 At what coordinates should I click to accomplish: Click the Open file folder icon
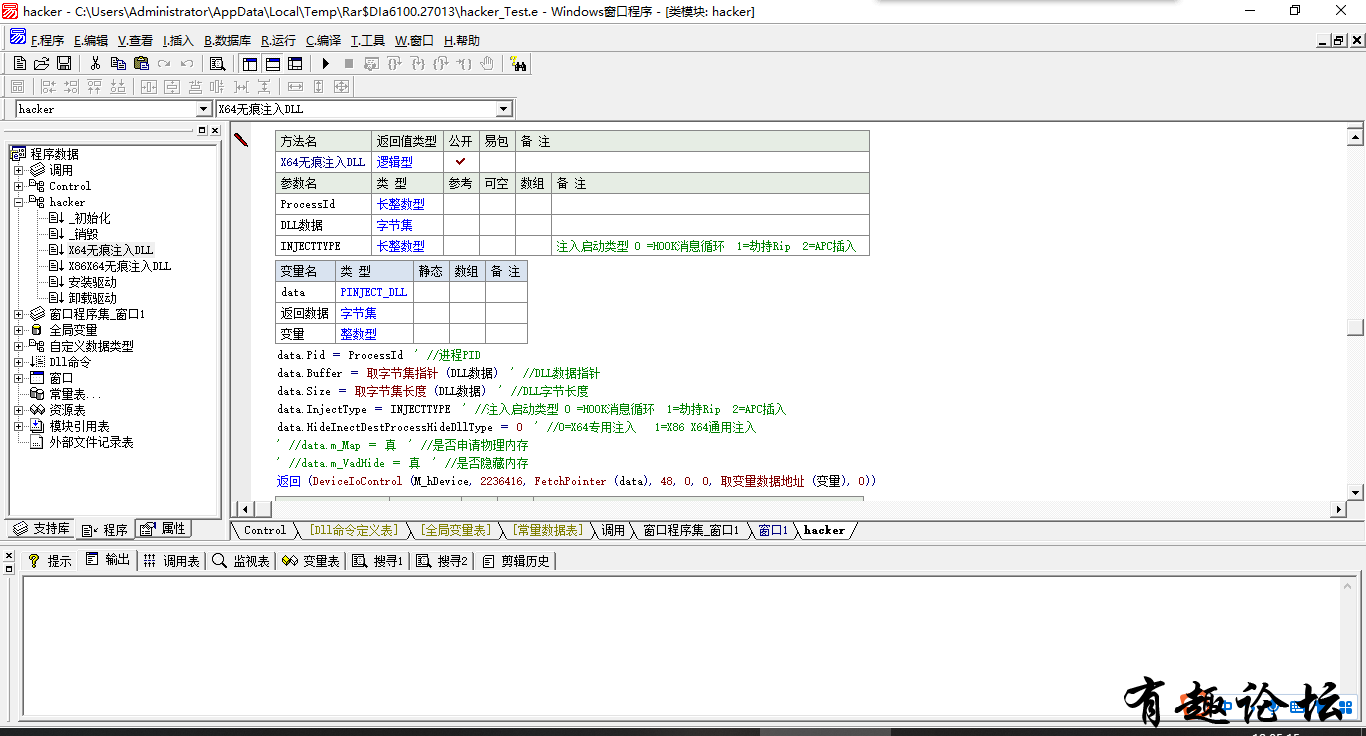point(41,64)
